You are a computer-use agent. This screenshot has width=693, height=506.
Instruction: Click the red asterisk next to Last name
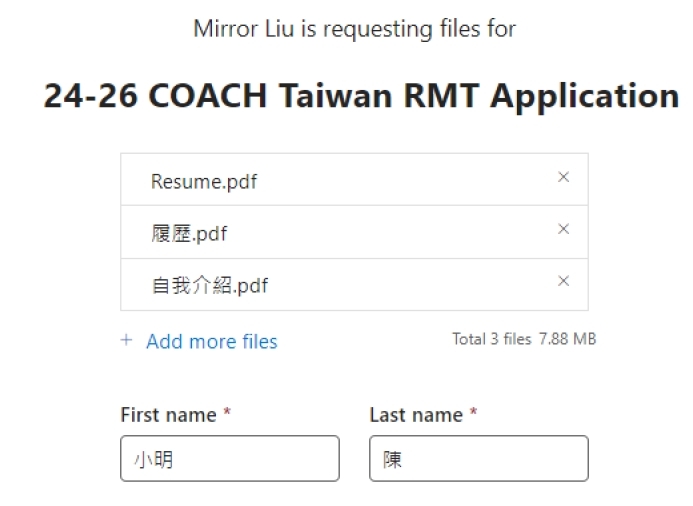pos(473,412)
